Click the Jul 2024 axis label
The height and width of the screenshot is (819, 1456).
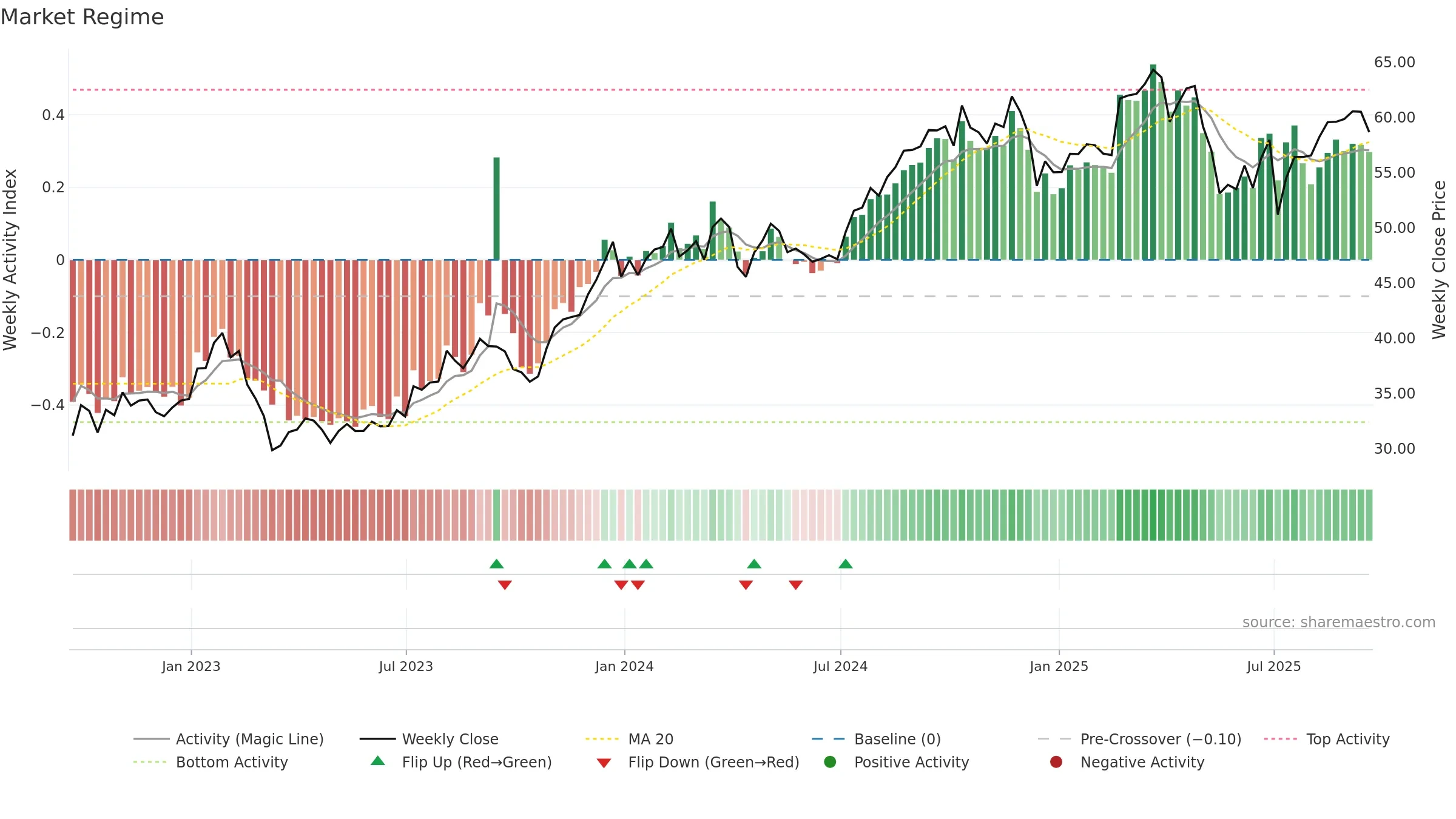[x=840, y=666]
